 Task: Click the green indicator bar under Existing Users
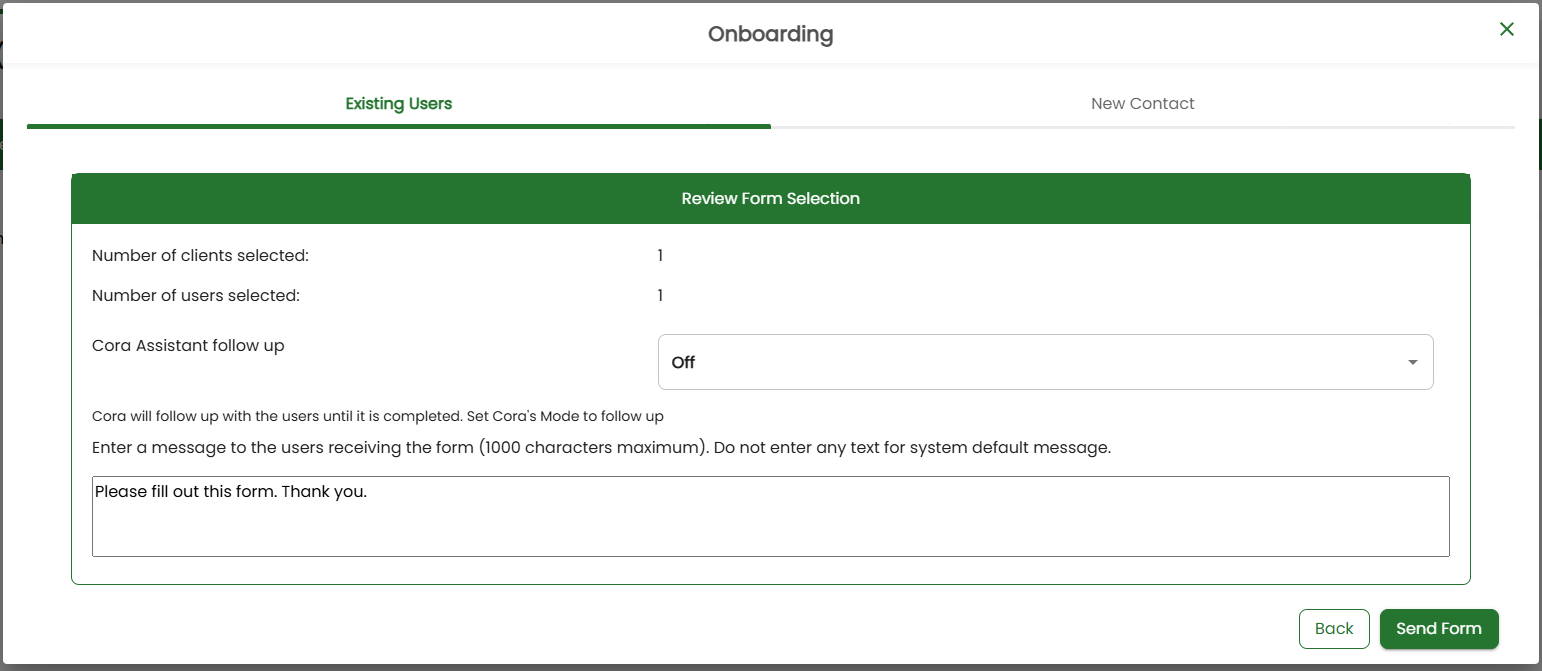[x=398, y=126]
